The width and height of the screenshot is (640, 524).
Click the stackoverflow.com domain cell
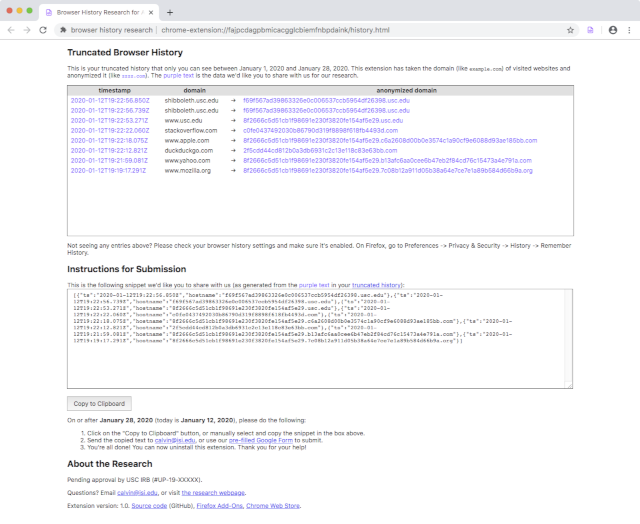191,131
